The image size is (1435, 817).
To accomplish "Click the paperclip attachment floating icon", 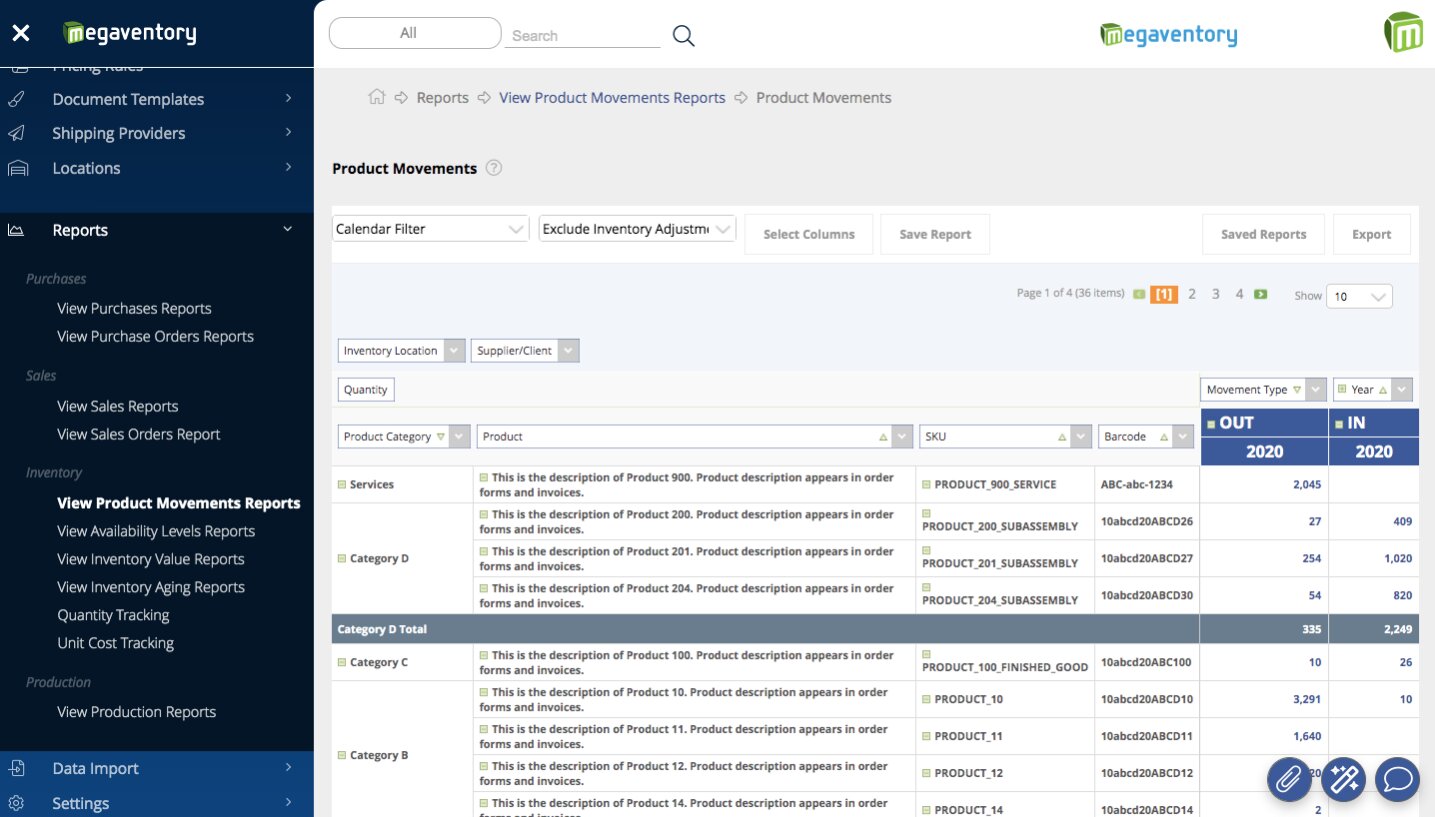I will coord(1289,778).
